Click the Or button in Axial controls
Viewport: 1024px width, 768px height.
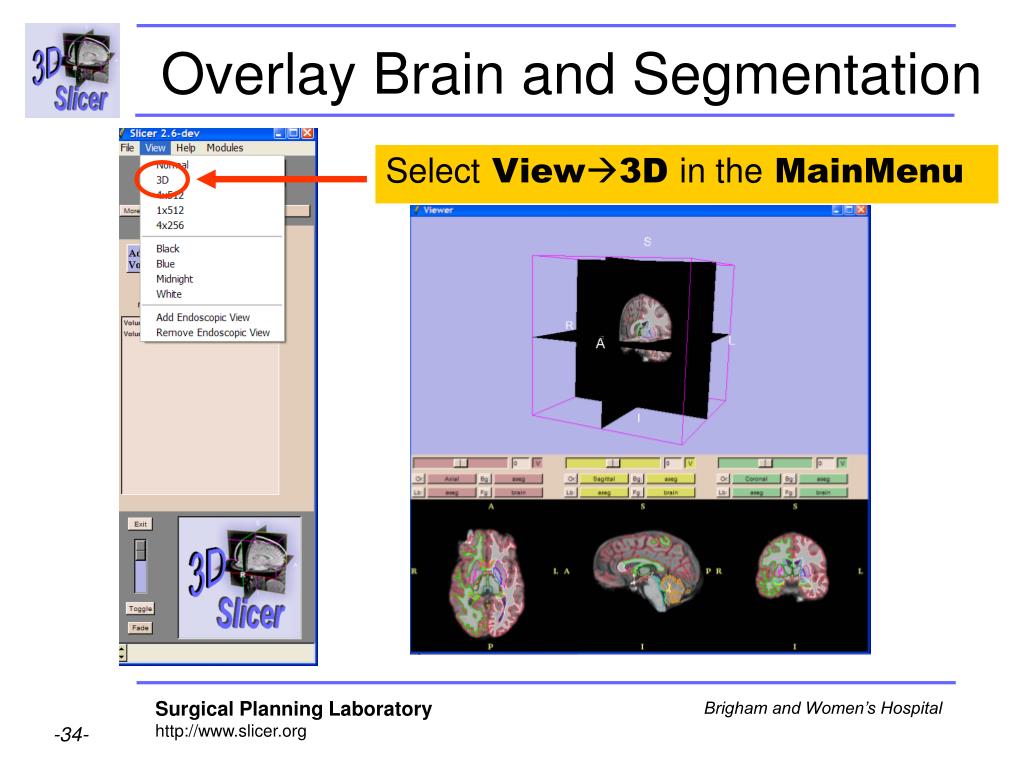(x=419, y=479)
